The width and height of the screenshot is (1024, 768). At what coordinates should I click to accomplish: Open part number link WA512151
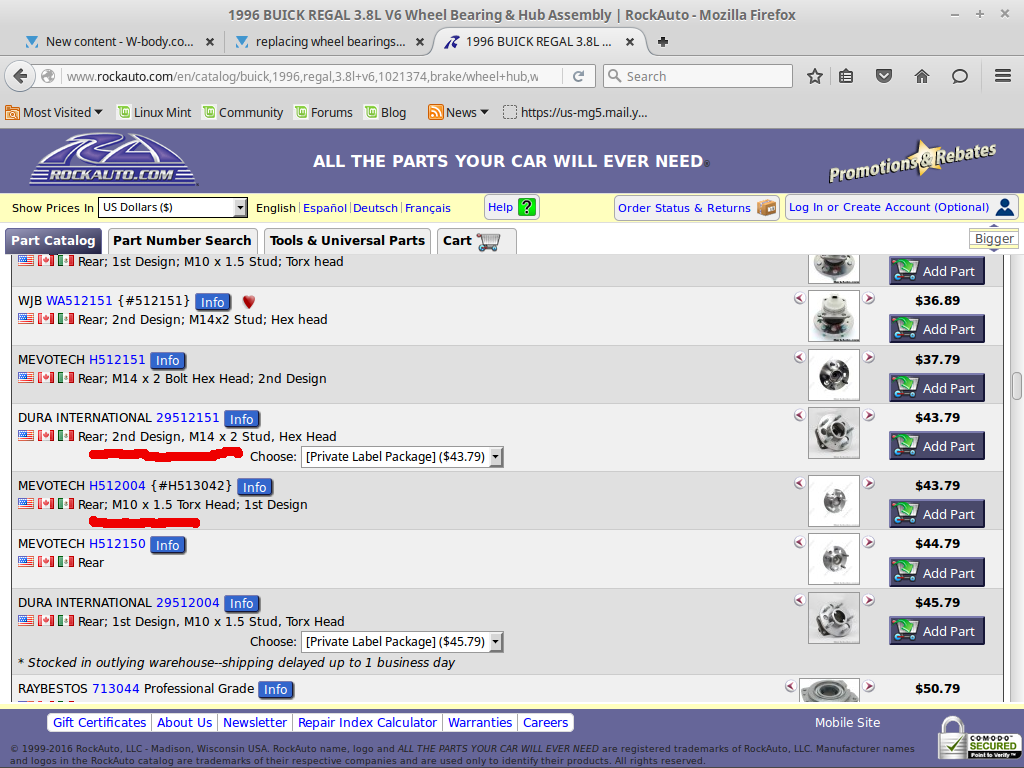tap(79, 301)
